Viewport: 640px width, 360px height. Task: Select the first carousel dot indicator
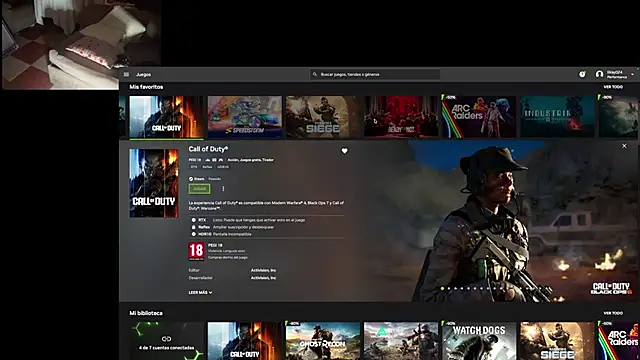tap(442, 289)
